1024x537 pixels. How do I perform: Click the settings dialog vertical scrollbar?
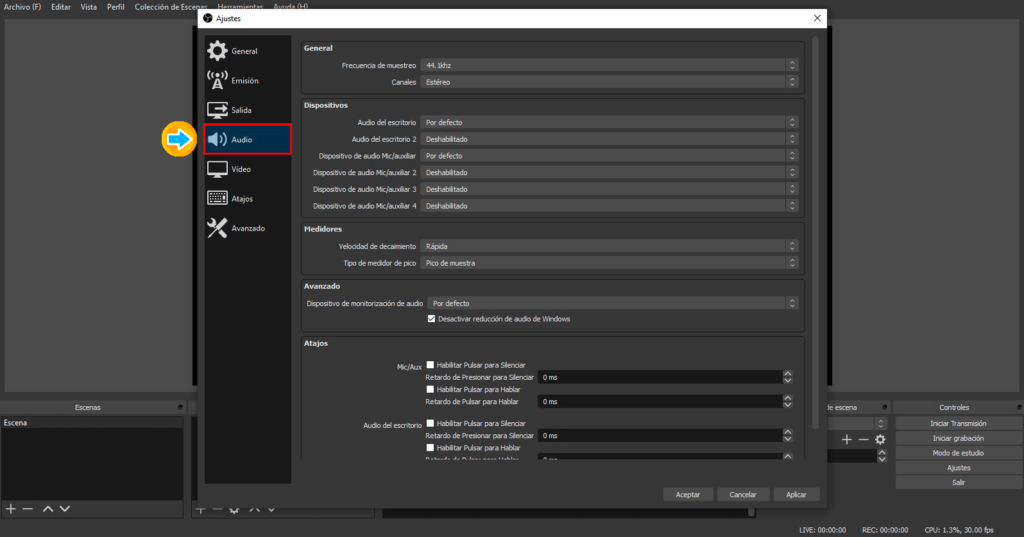816,200
